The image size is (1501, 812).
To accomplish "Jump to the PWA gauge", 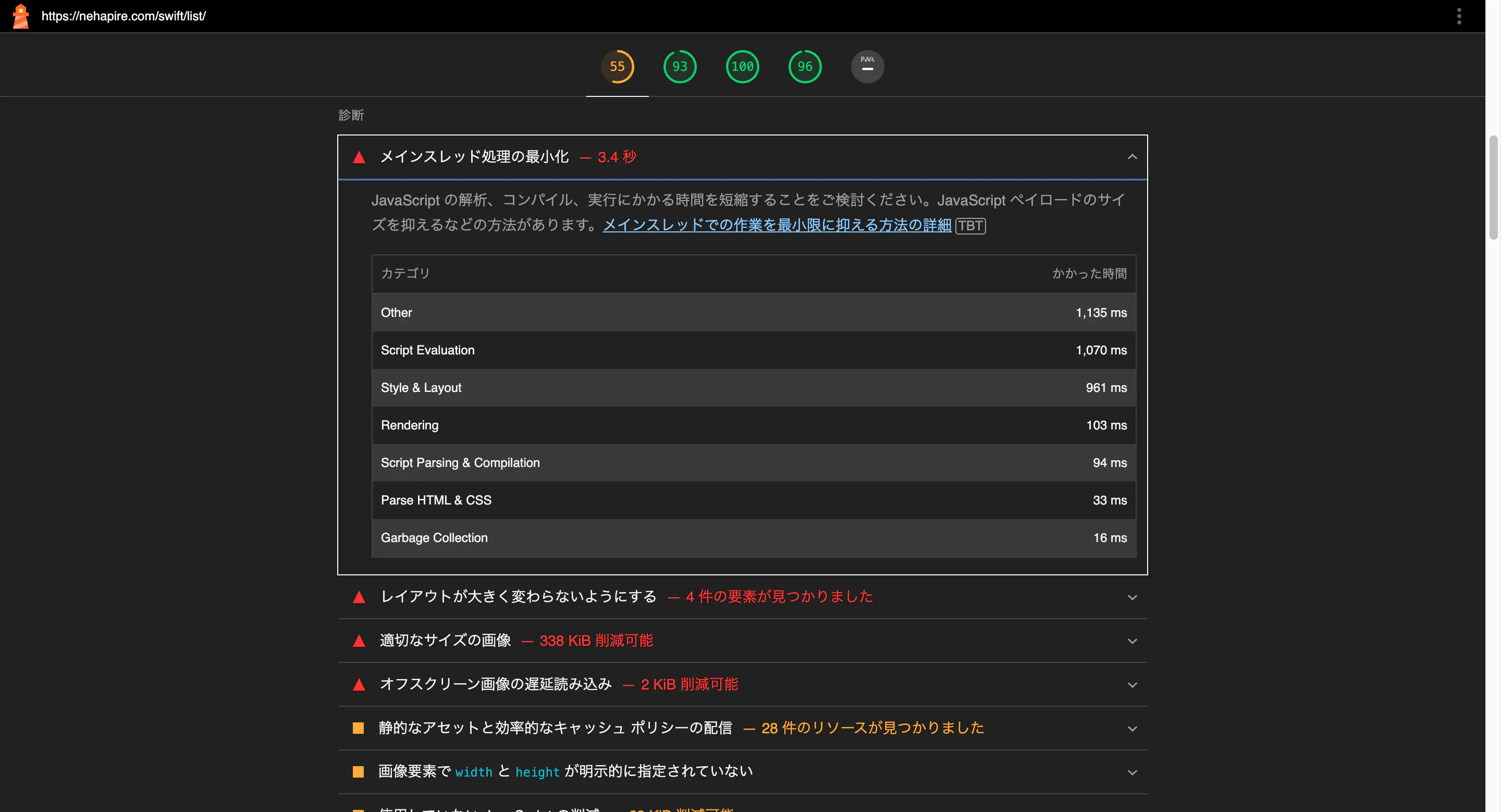I will click(x=867, y=66).
